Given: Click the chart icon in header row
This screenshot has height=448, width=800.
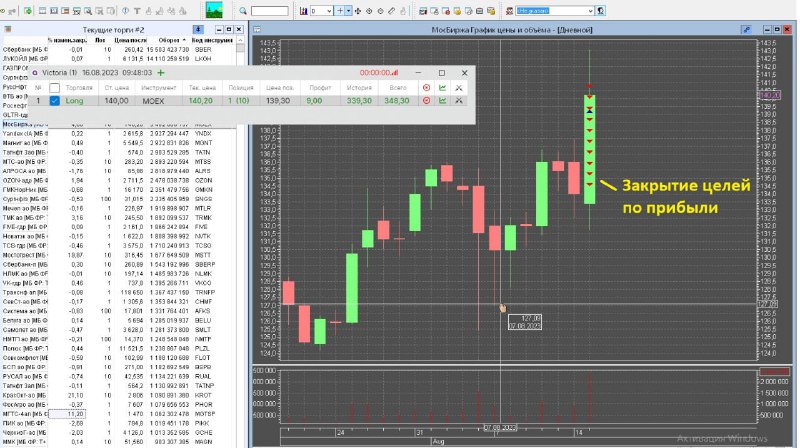Looking at the screenshot, I should pyautogui.click(x=442, y=87).
